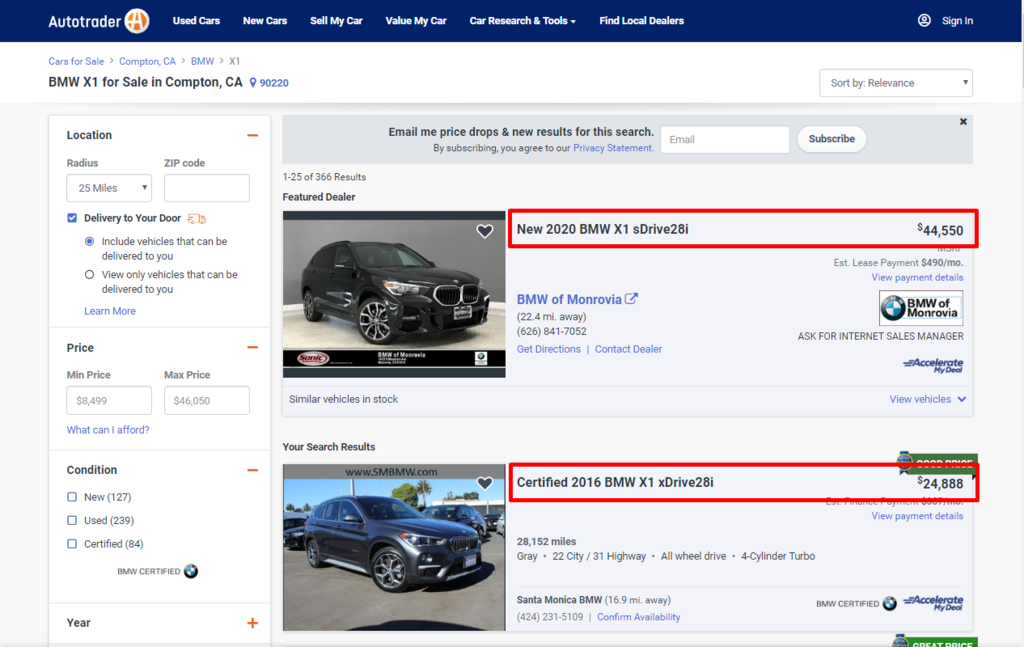The image size is (1024, 647).
Task: Click the delivery truck icon beside Delivery to Your Door
Action: [196, 218]
